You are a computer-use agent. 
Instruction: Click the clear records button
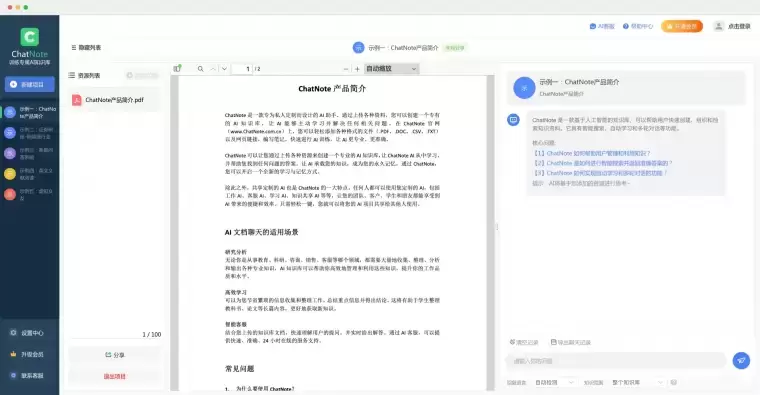[x=524, y=342]
